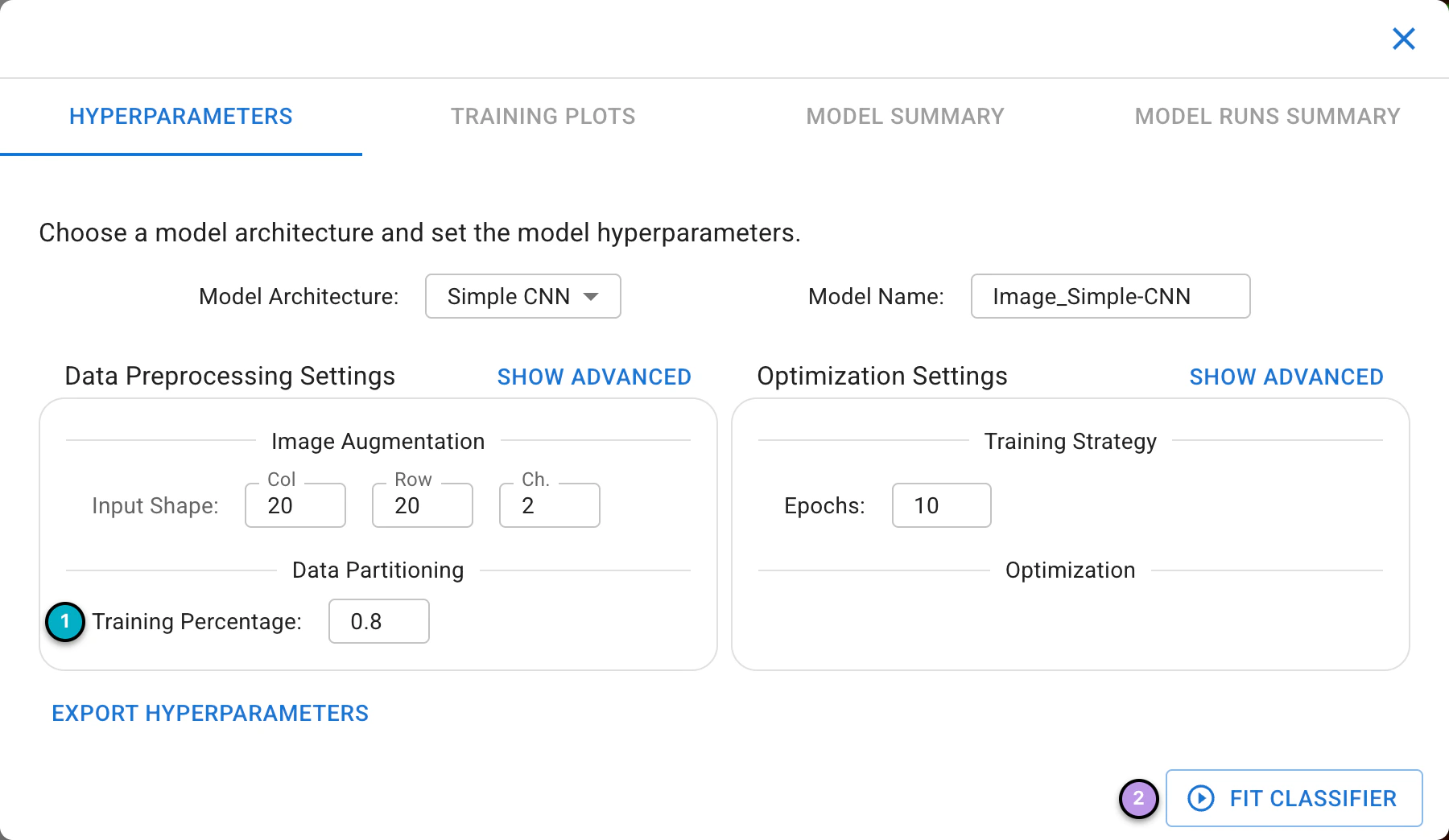Show advanced Optimization settings
The width and height of the screenshot is (1449, 840).
click(x=1286, y=377)
